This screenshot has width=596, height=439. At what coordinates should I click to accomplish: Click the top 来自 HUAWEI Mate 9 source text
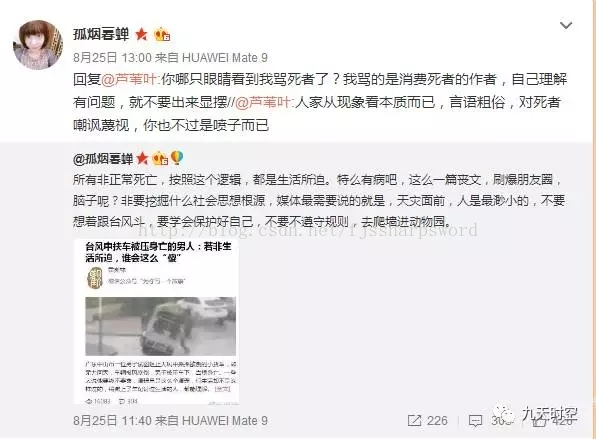(211, 57)
